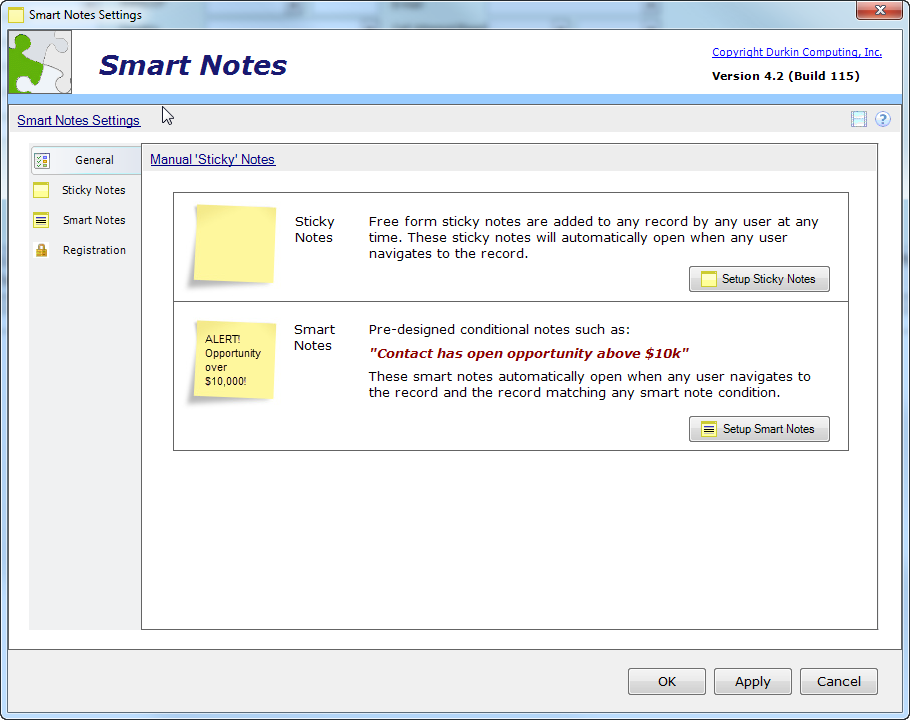Click the Registration padlock icon
Screen dimensions: 910x720
41,251
